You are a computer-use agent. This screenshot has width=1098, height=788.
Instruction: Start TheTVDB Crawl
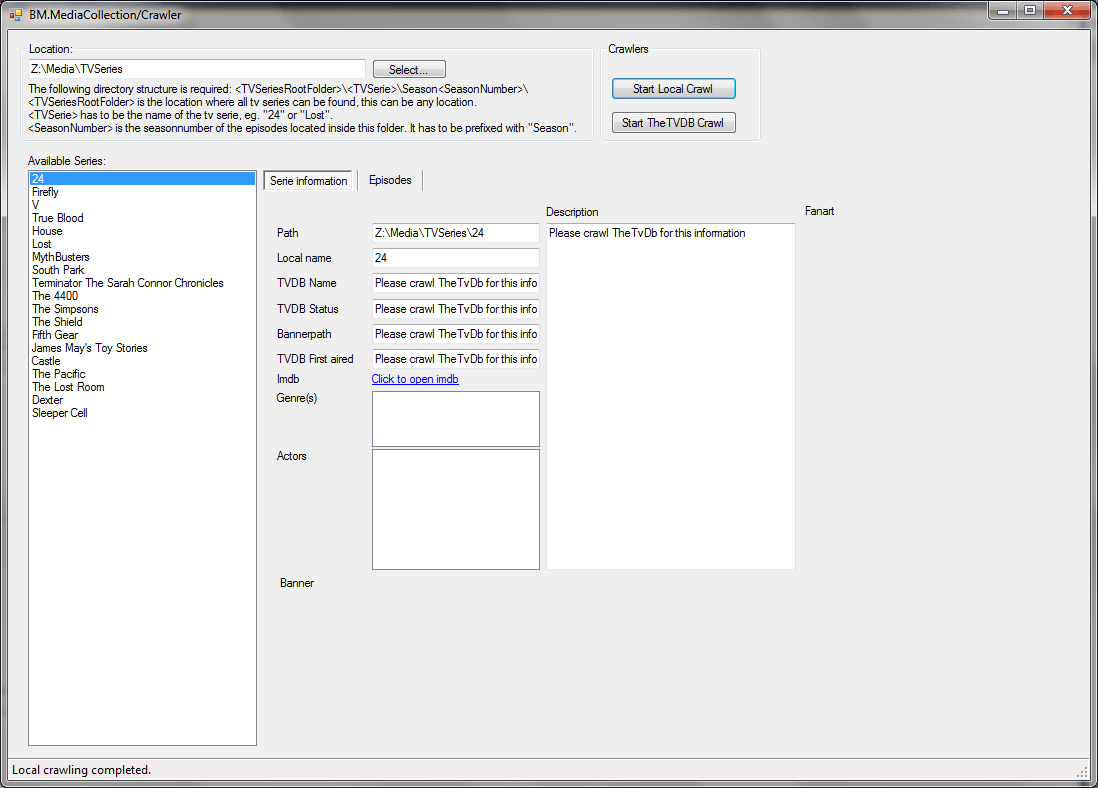673,123
